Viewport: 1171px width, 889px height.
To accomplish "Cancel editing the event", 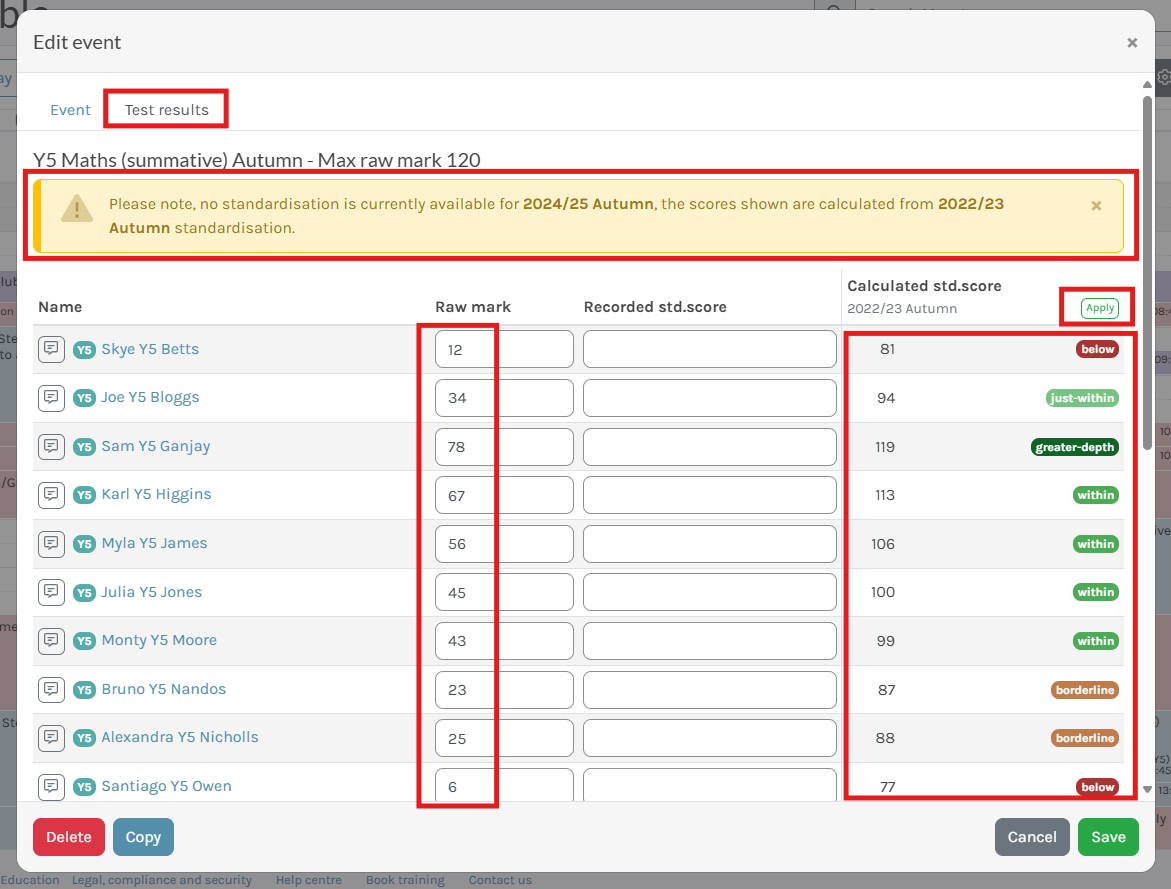I will tap(1032, 837).
